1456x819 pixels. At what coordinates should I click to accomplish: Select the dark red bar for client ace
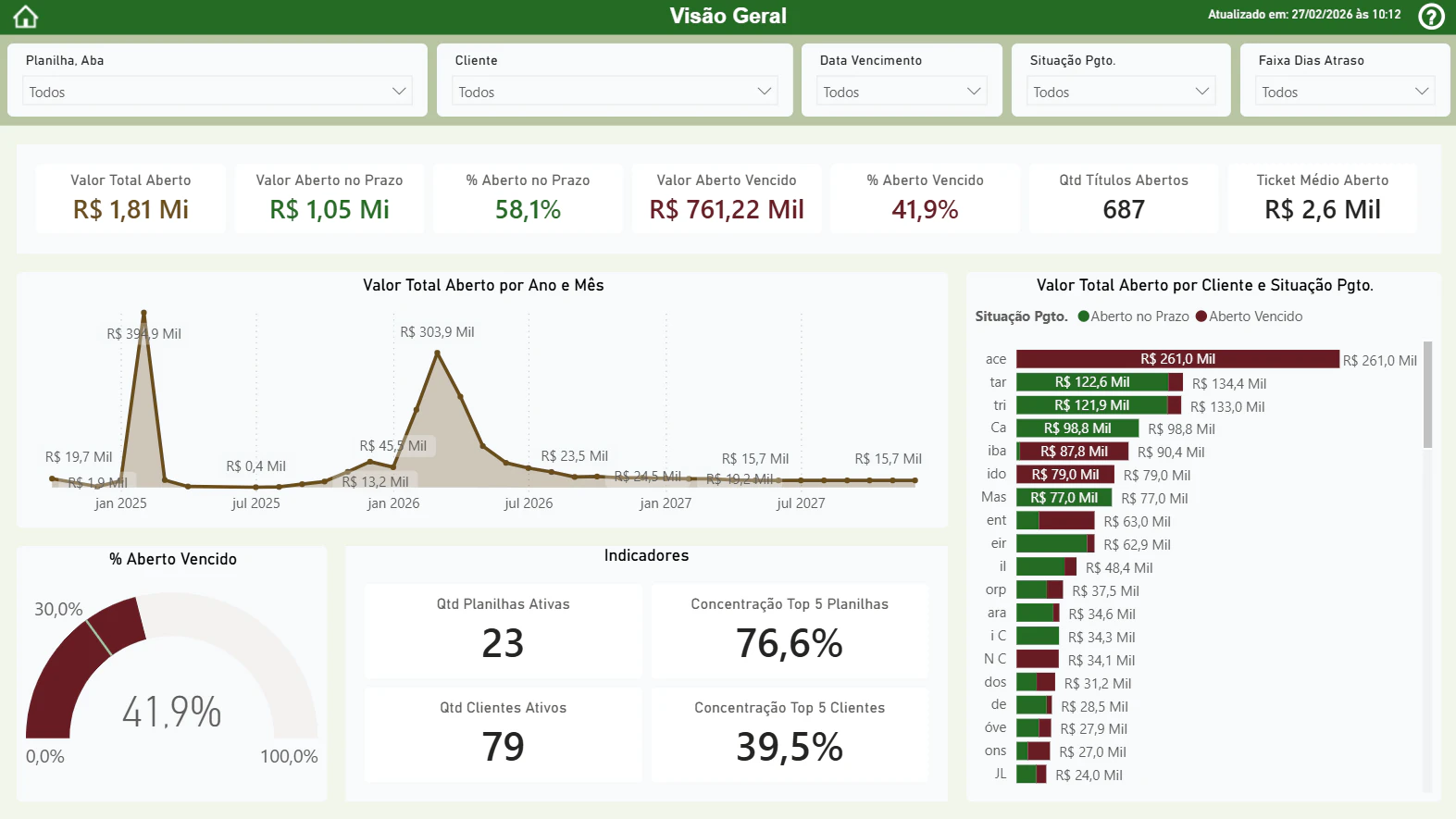tap(1177, 359)
